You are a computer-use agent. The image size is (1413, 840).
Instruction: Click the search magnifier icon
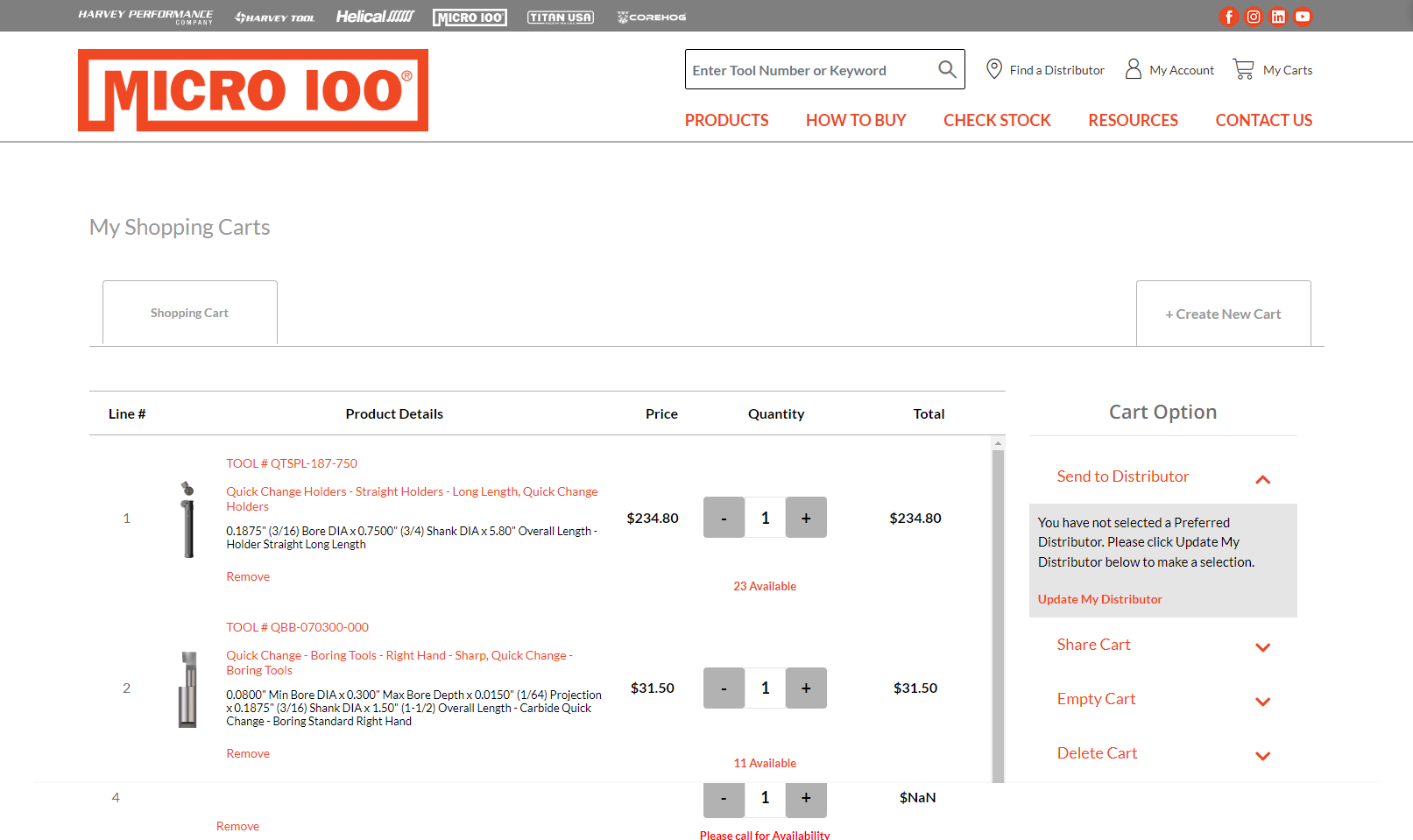pos(946,69)
